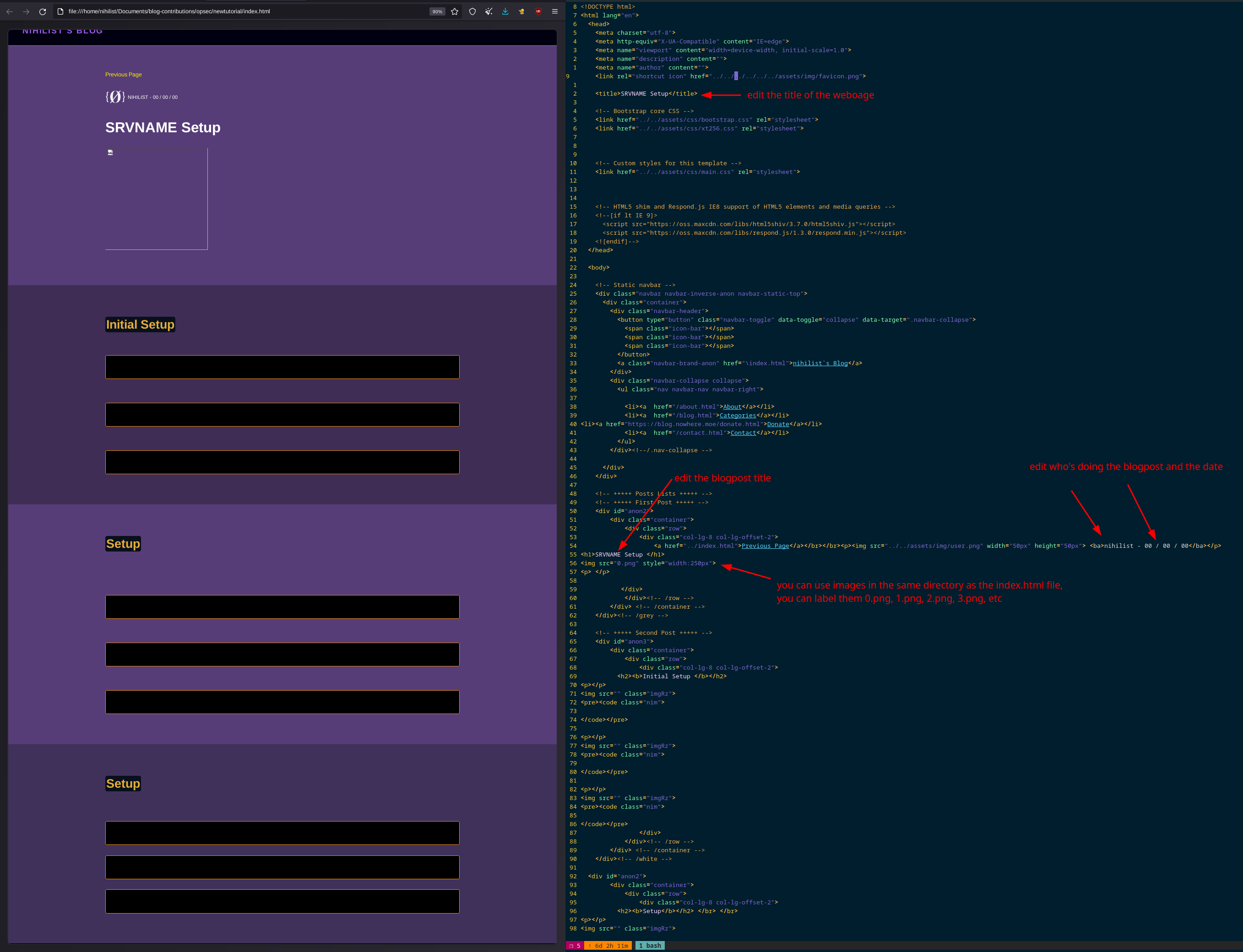
Task: Click Previous Page underlined text in the code editor
Action: pyautogui.click(x=765, y=546)
